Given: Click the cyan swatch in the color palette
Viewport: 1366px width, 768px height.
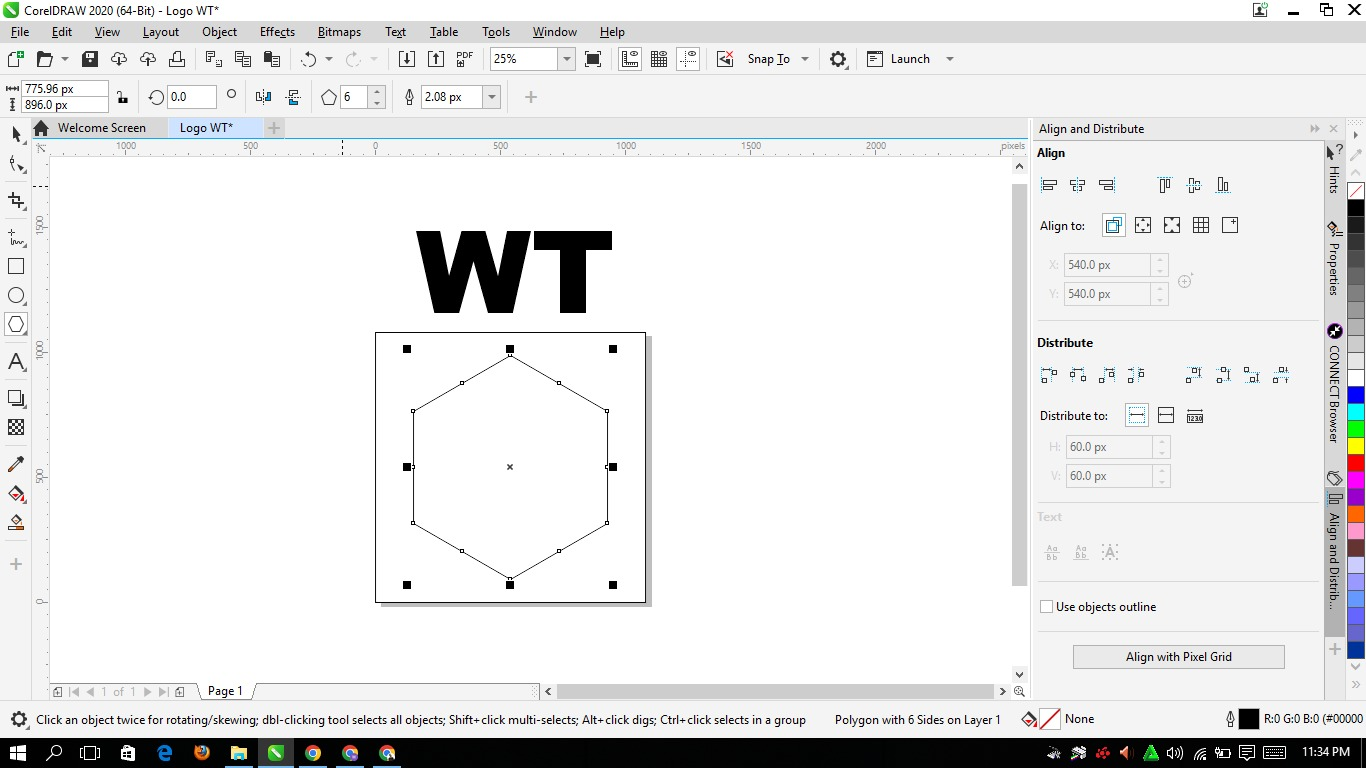Looking at the screenshot, I should point(1356,412).
